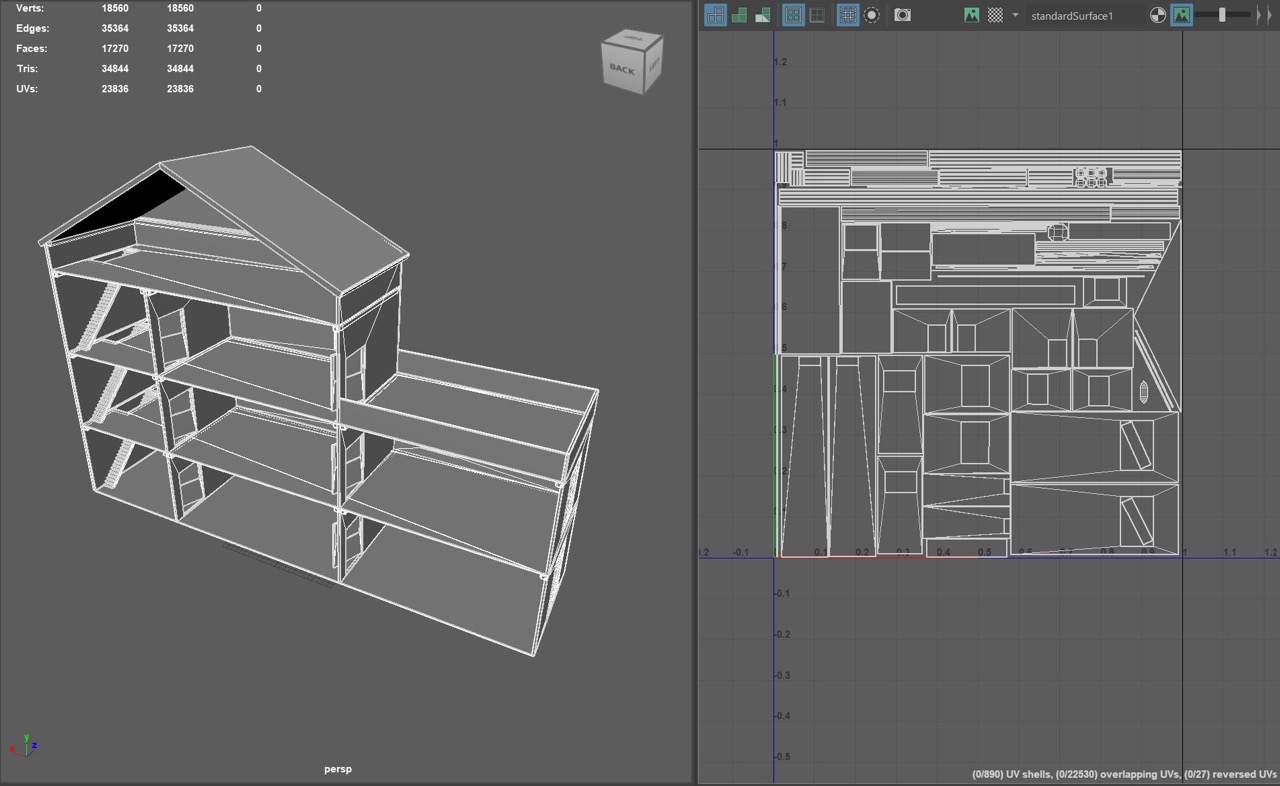Viewport: 1280px width, 786px height.
Task: Click the view cube left side face
Action: pyautogui.click(x=654, y=66)
